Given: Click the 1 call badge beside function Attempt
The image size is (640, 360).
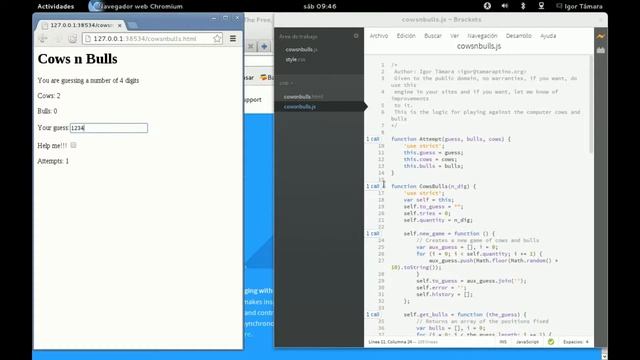Looking at the screenshot, I should pyautogui.click(x=373, y=139).
